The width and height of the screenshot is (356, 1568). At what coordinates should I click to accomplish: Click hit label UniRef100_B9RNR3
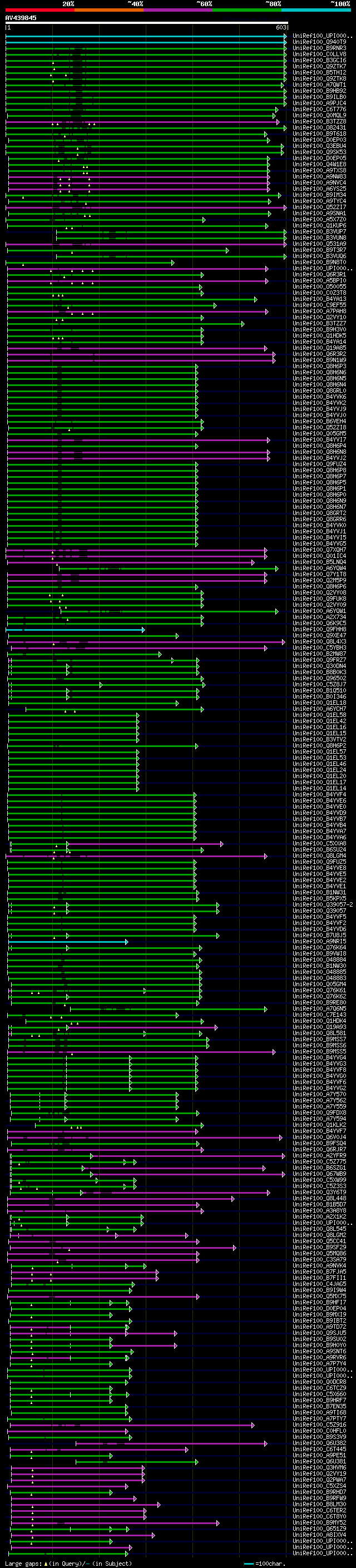[319, 48]
